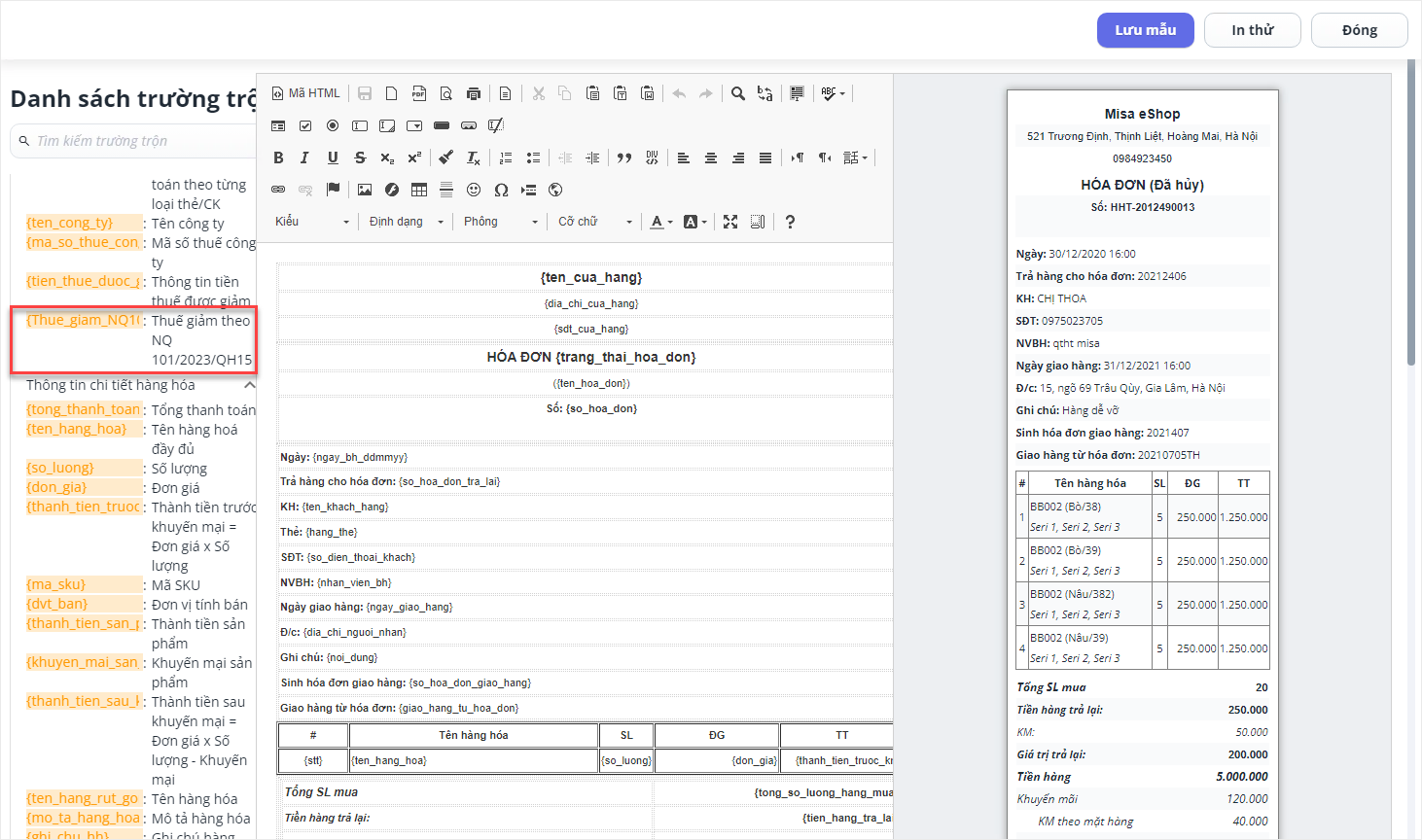Click the Đóng button

1360,30
